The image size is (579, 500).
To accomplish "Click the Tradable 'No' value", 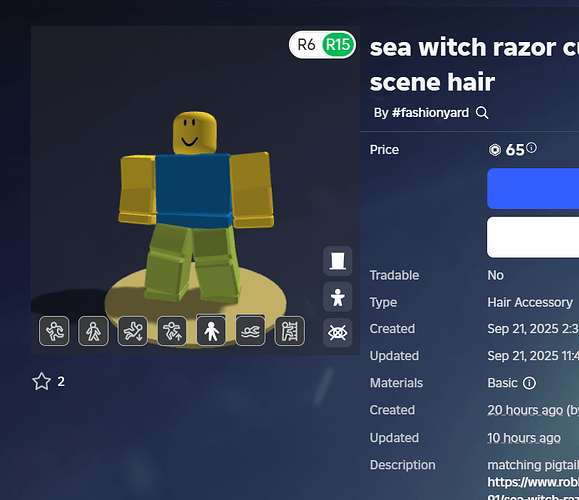I will pyautogui.click(x=495, y=275).
